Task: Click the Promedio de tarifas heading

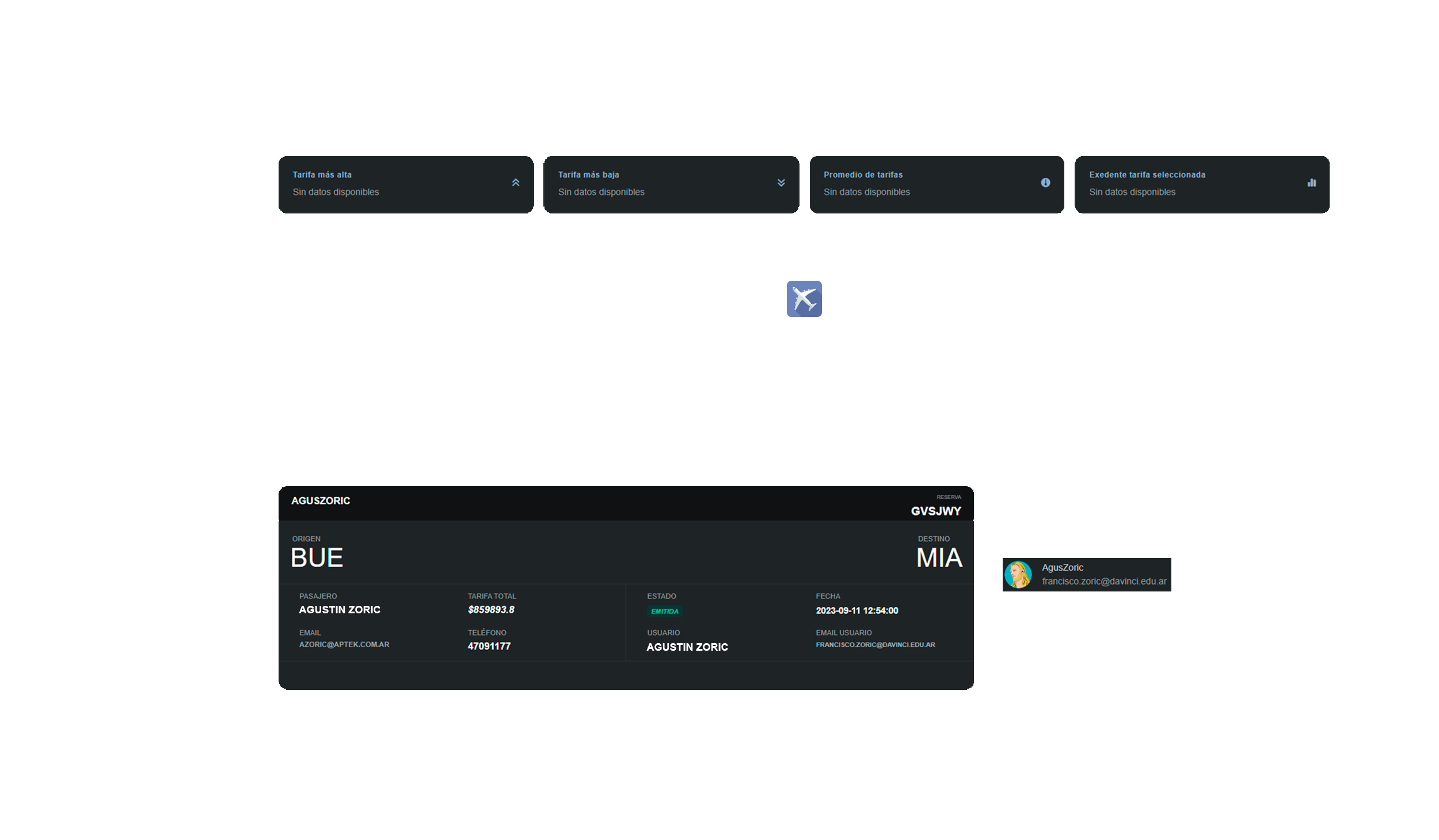Action: (863, 174)
